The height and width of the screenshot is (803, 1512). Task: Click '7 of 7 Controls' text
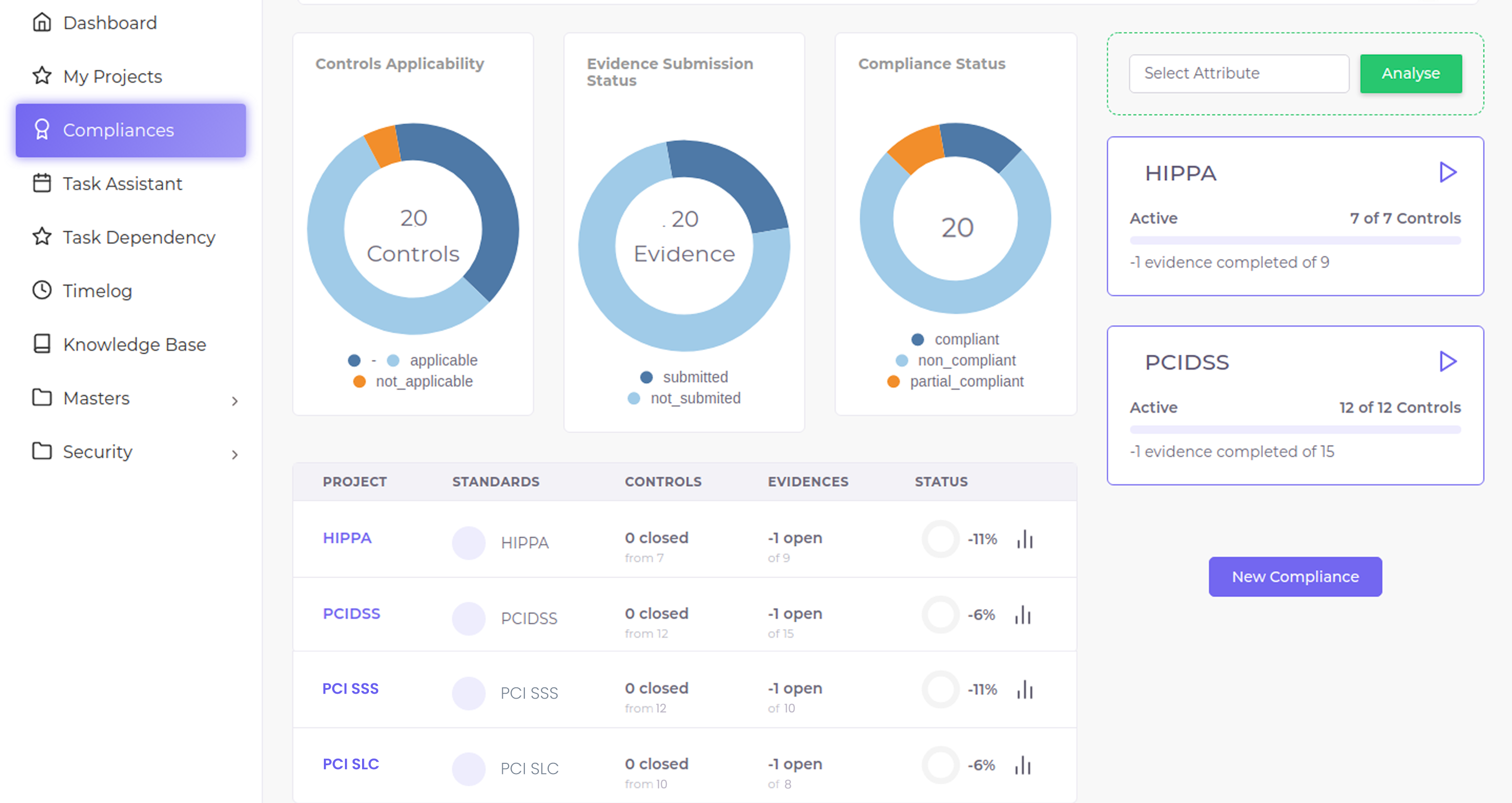click(1405, 219)
